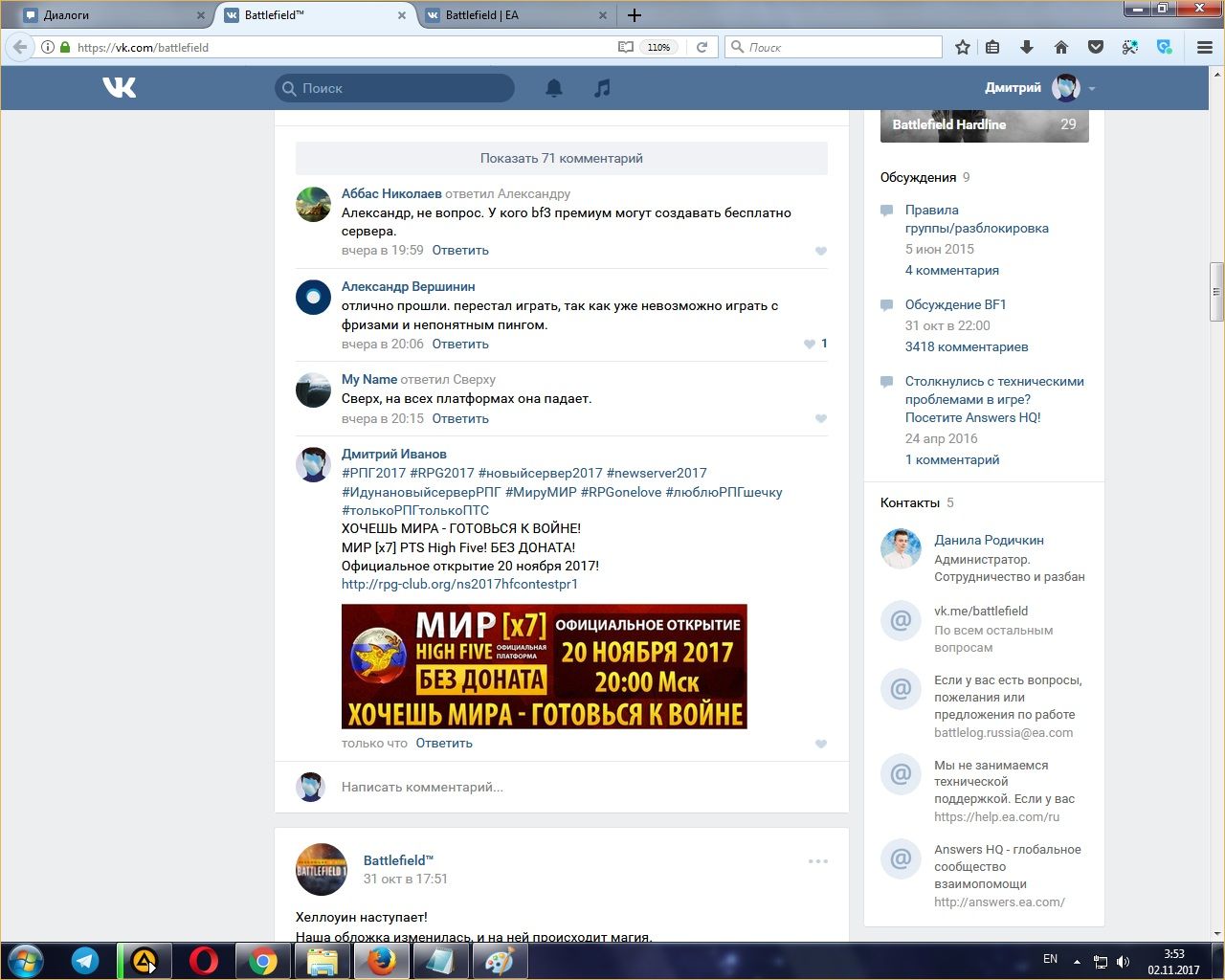Open Telegram from the taskbar
1225x980 pixels.
[85, 961]
